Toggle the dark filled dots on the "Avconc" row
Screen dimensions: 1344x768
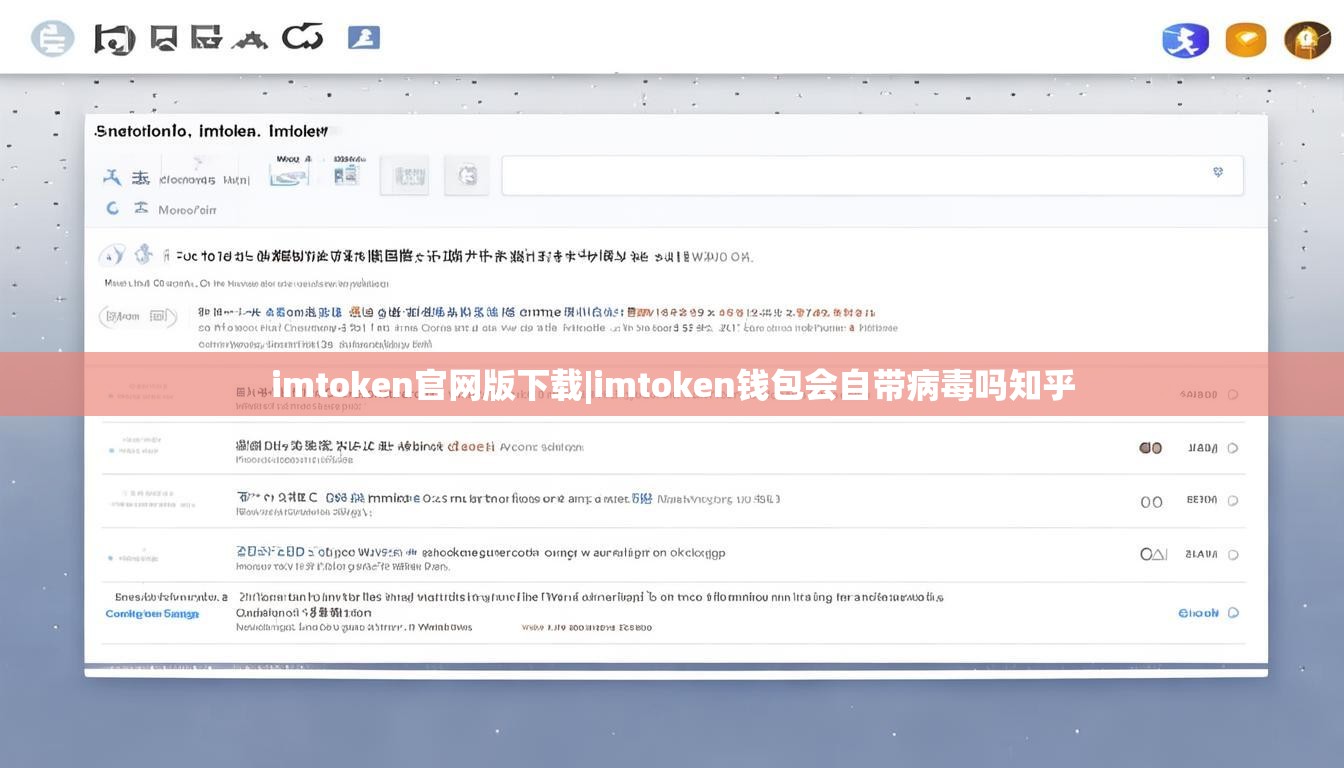(1150, 448)
